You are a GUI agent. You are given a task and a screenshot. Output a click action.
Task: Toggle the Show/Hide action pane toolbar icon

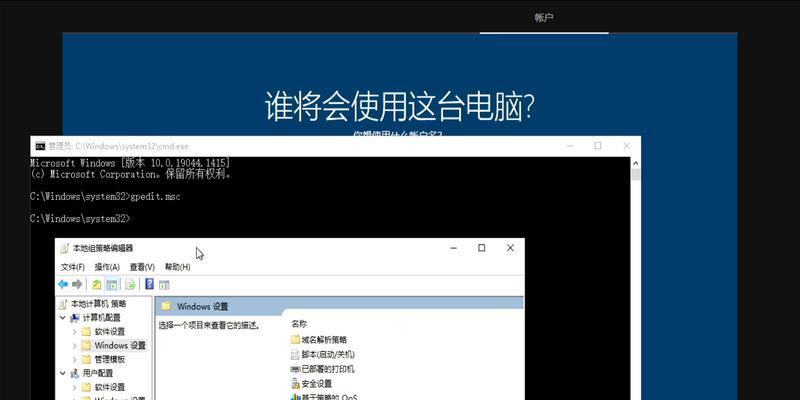[164, 285]
